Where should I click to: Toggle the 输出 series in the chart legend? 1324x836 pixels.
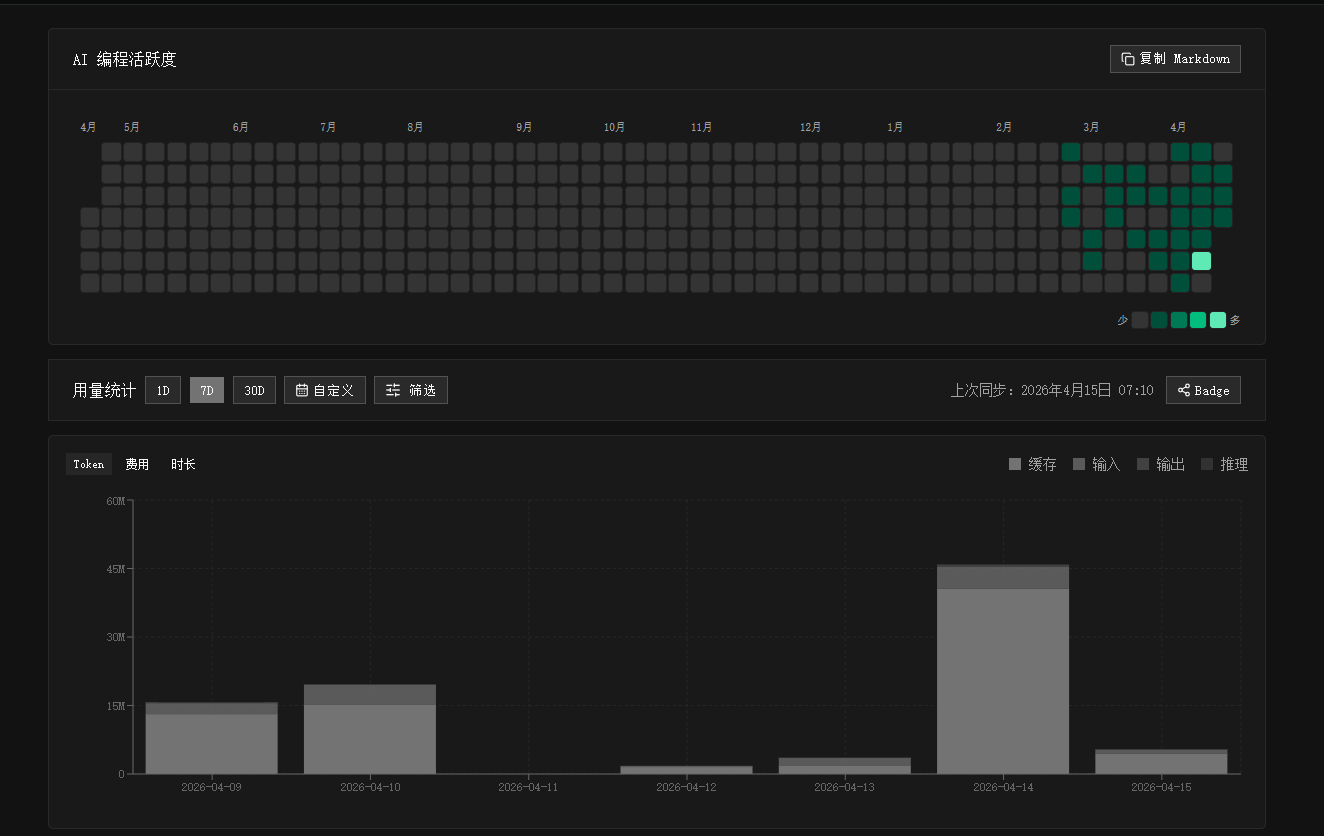pos(1161,464)
